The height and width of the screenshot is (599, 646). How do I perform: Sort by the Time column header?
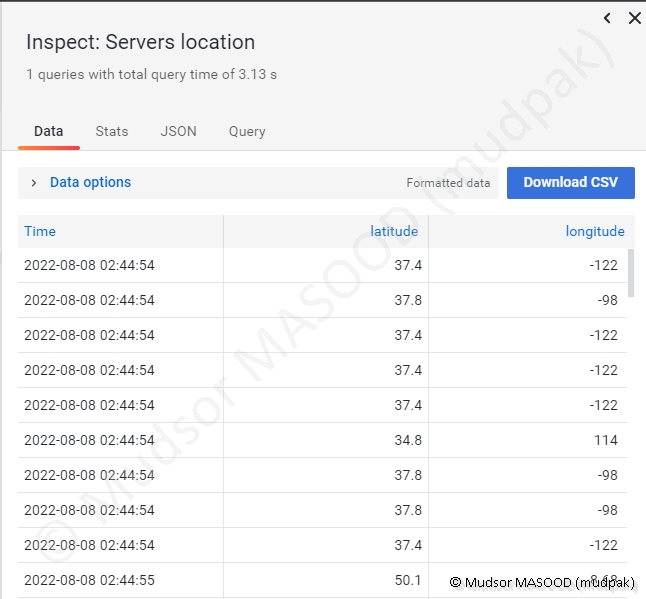(40, 231)
